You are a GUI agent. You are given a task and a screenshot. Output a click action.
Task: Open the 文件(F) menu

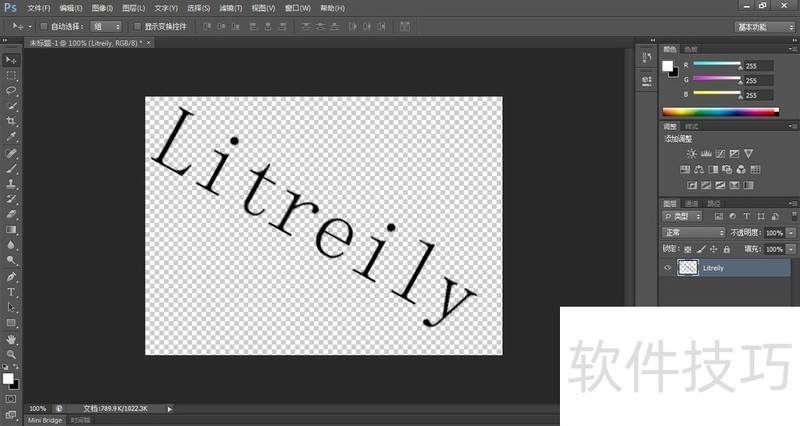(39, 8)
